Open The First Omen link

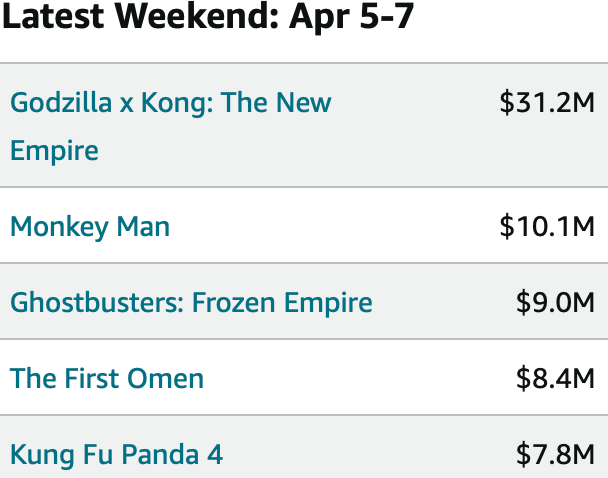click(x=107, y=378)
